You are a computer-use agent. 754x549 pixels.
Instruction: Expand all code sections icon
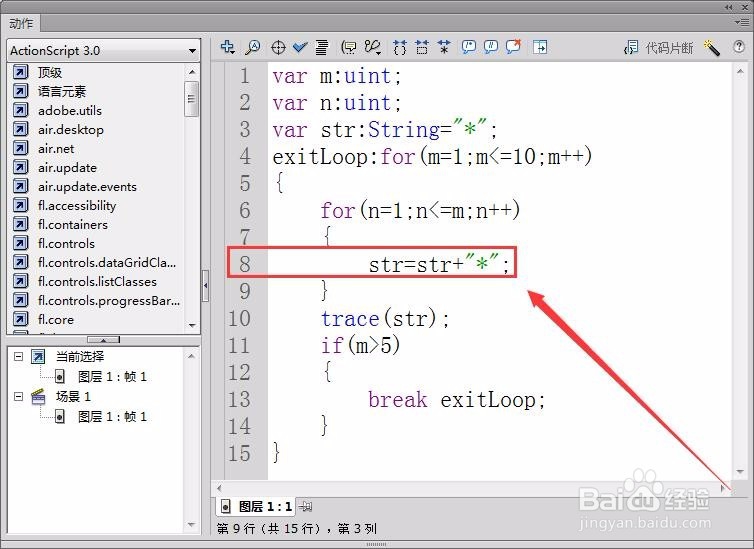pos(444,47)
